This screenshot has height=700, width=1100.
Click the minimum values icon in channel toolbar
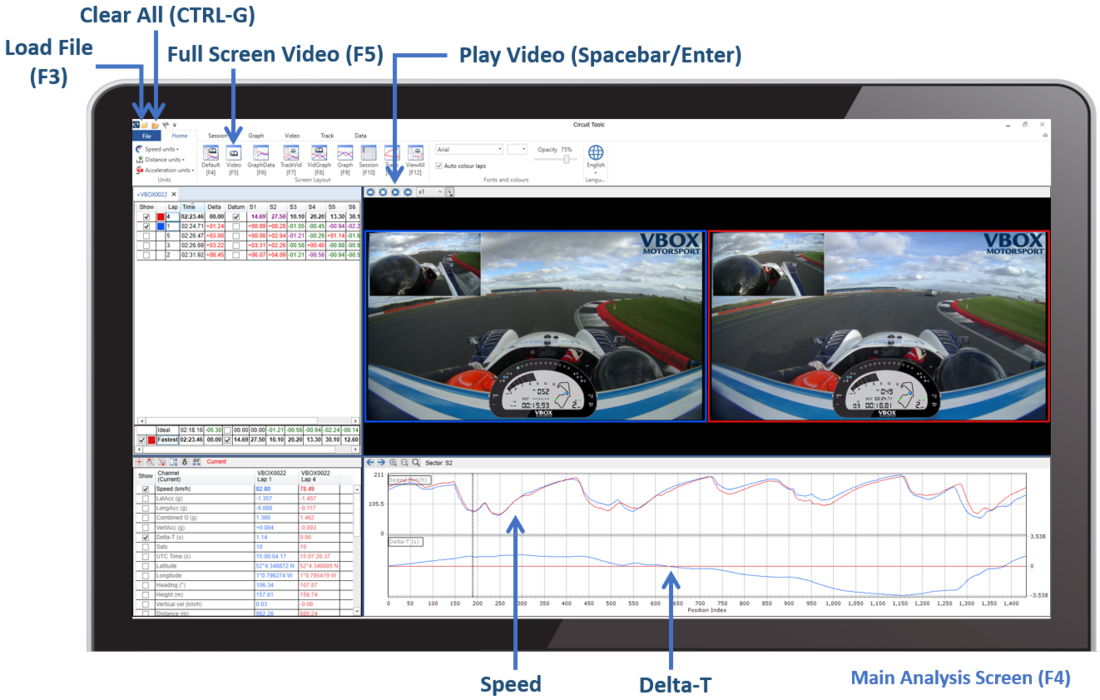click(x=162, y=462)
